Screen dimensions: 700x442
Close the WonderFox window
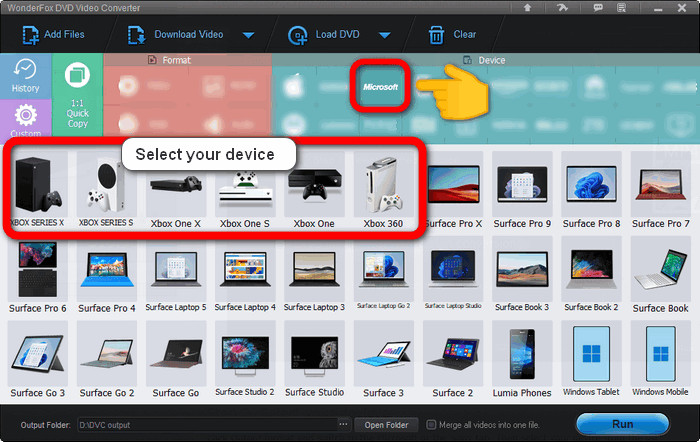[x=682, y=8]
